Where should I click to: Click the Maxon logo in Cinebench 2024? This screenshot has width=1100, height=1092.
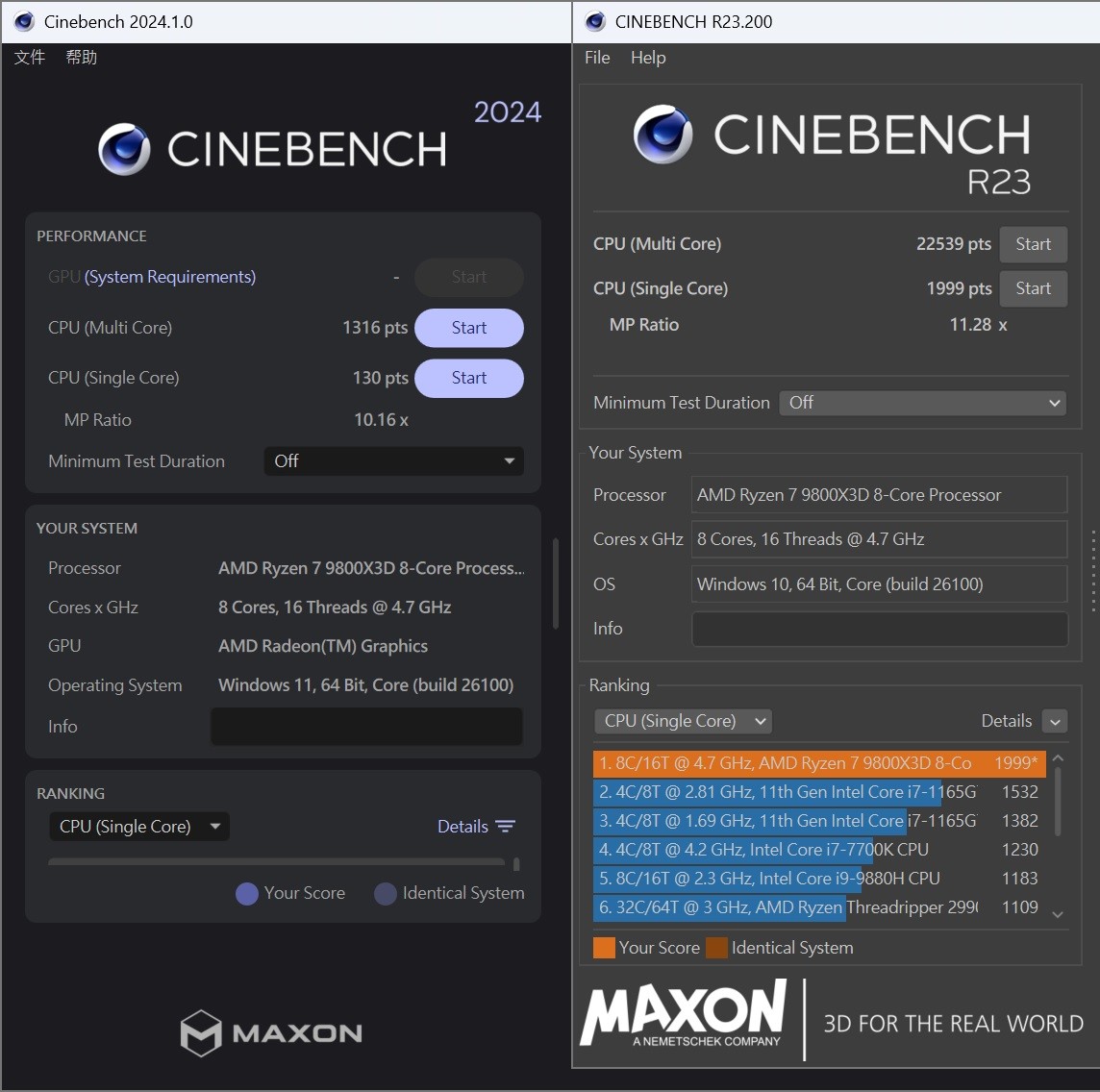coord(271,1033)
